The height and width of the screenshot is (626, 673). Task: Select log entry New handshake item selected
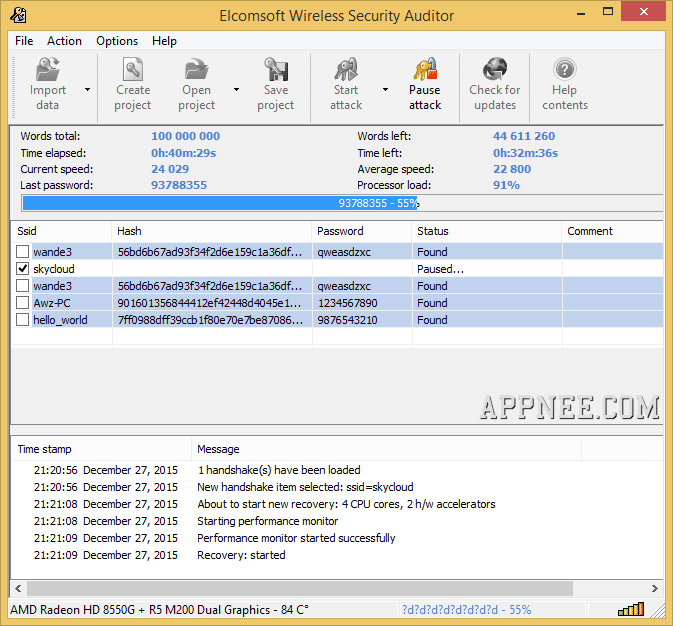[x=305, y=487]
